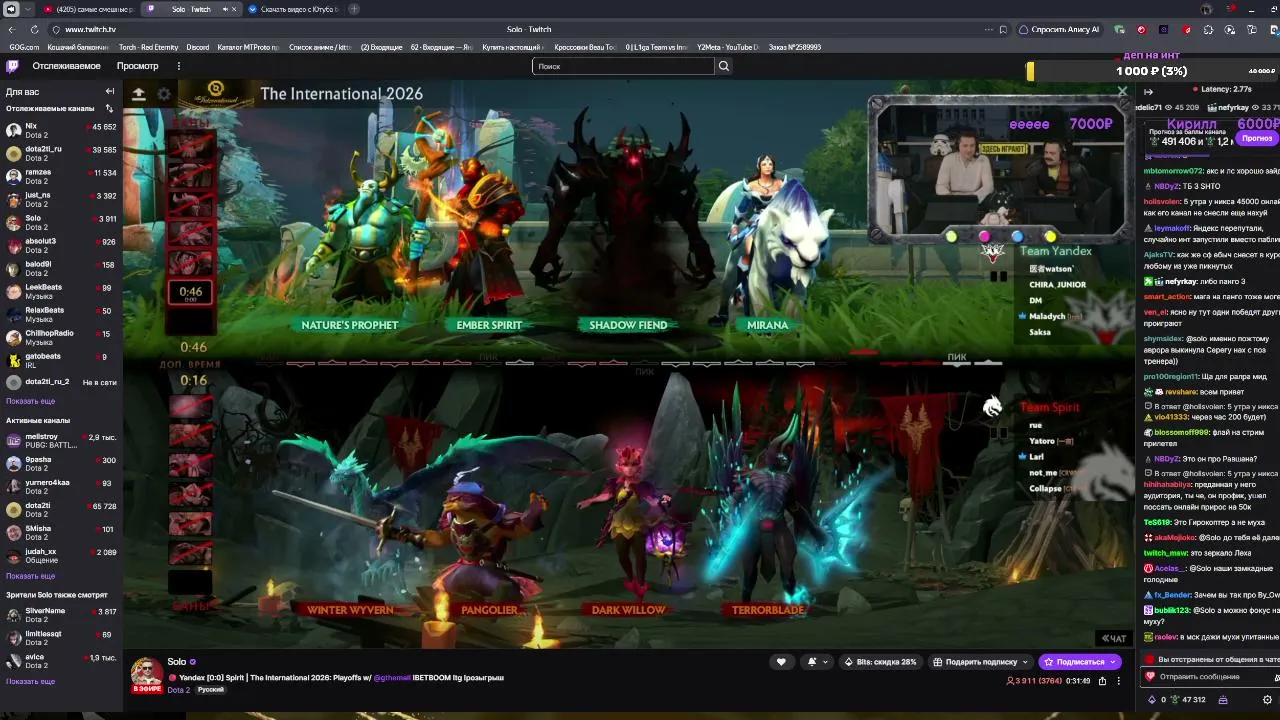This screenshot has height=720, width=1280.
Task: Click the three dots in address bar
Action: coord(987,30)
